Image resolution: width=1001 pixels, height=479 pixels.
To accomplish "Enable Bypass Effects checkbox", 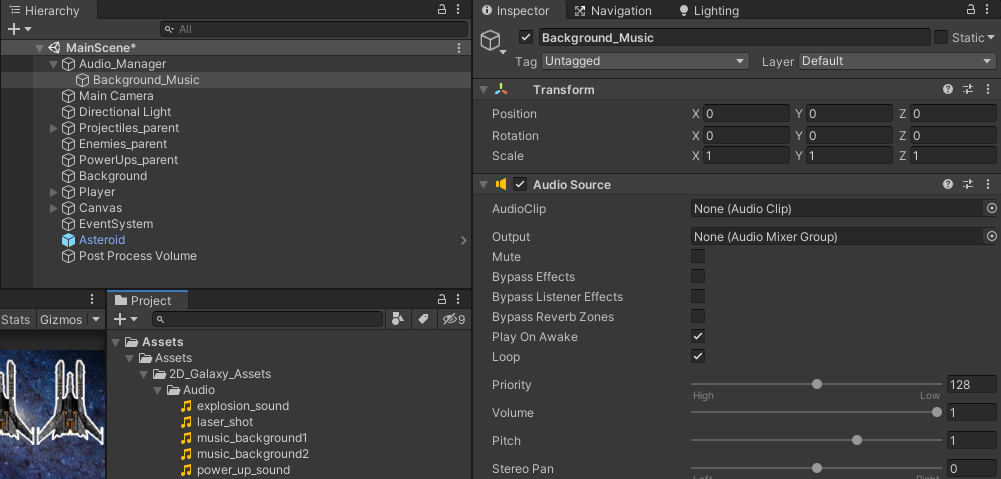I will pyautogui.click(x=698, y=276).
